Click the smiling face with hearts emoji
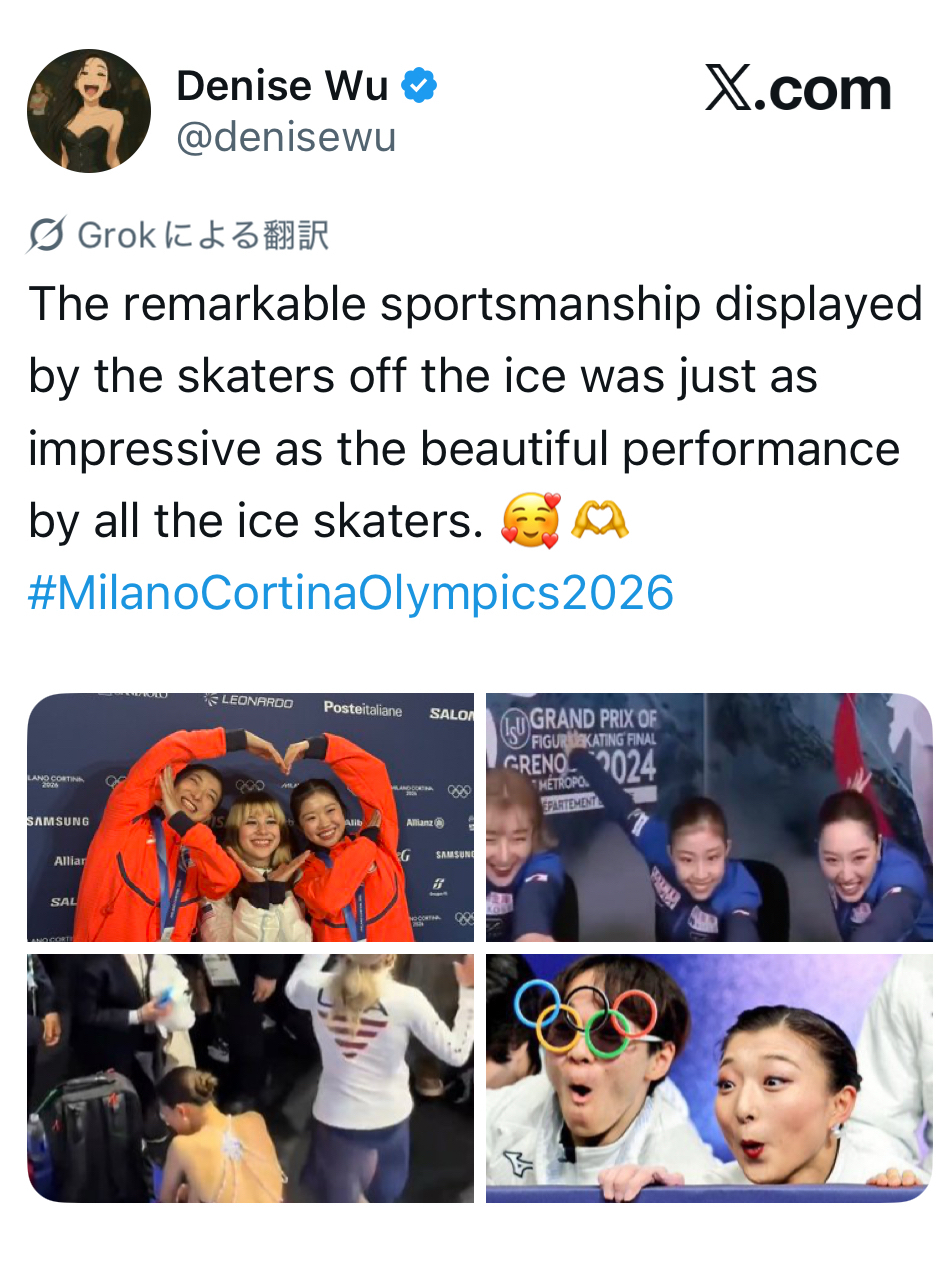Image resolution: width=943 pixels, height=1270 pixels. [531, 520]
